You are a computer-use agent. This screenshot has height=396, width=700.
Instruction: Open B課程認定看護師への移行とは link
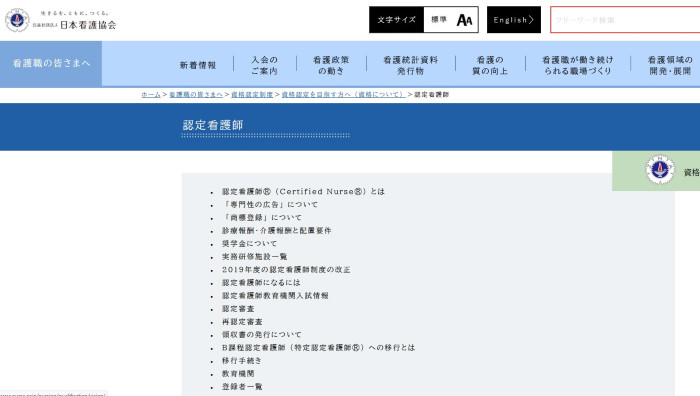(318, 347)
